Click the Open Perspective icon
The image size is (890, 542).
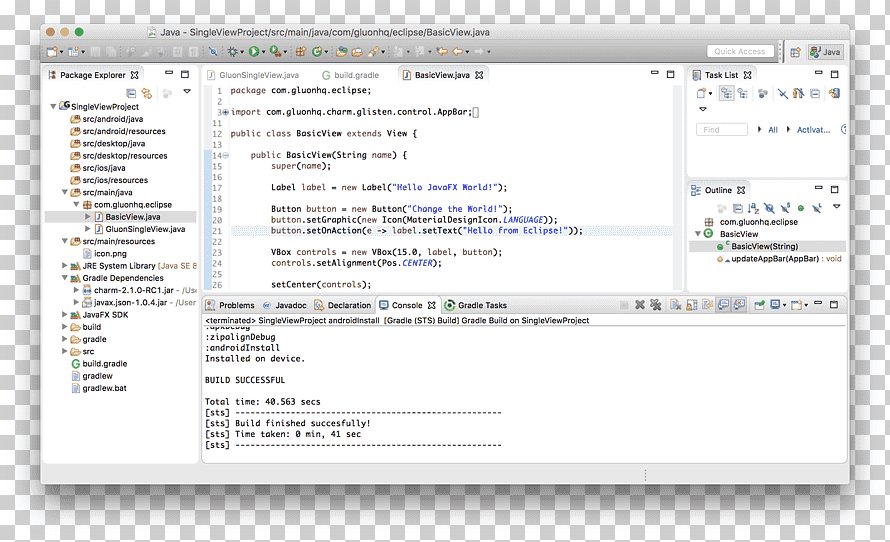point(795,52)
